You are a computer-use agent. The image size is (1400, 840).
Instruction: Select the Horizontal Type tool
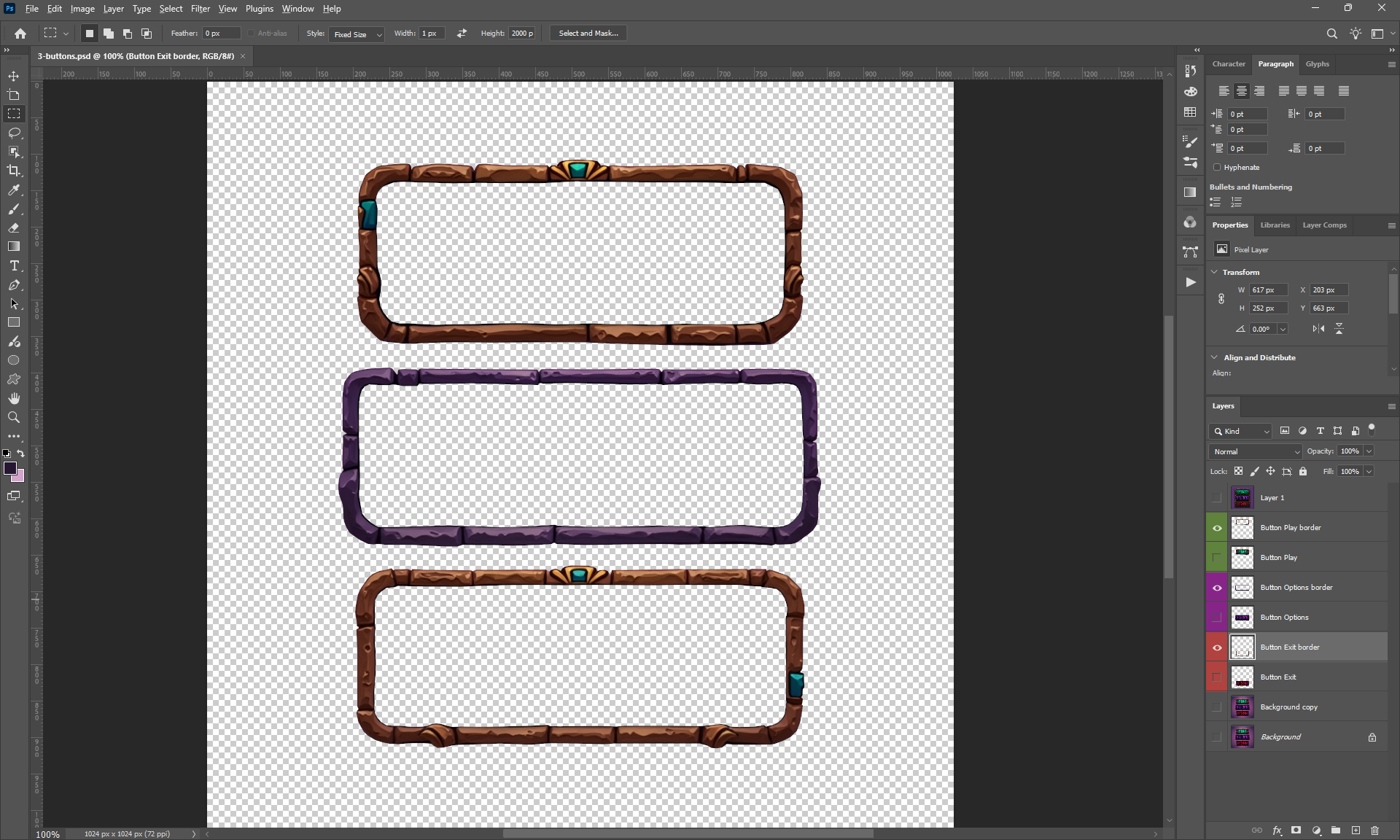coord(14,265)
